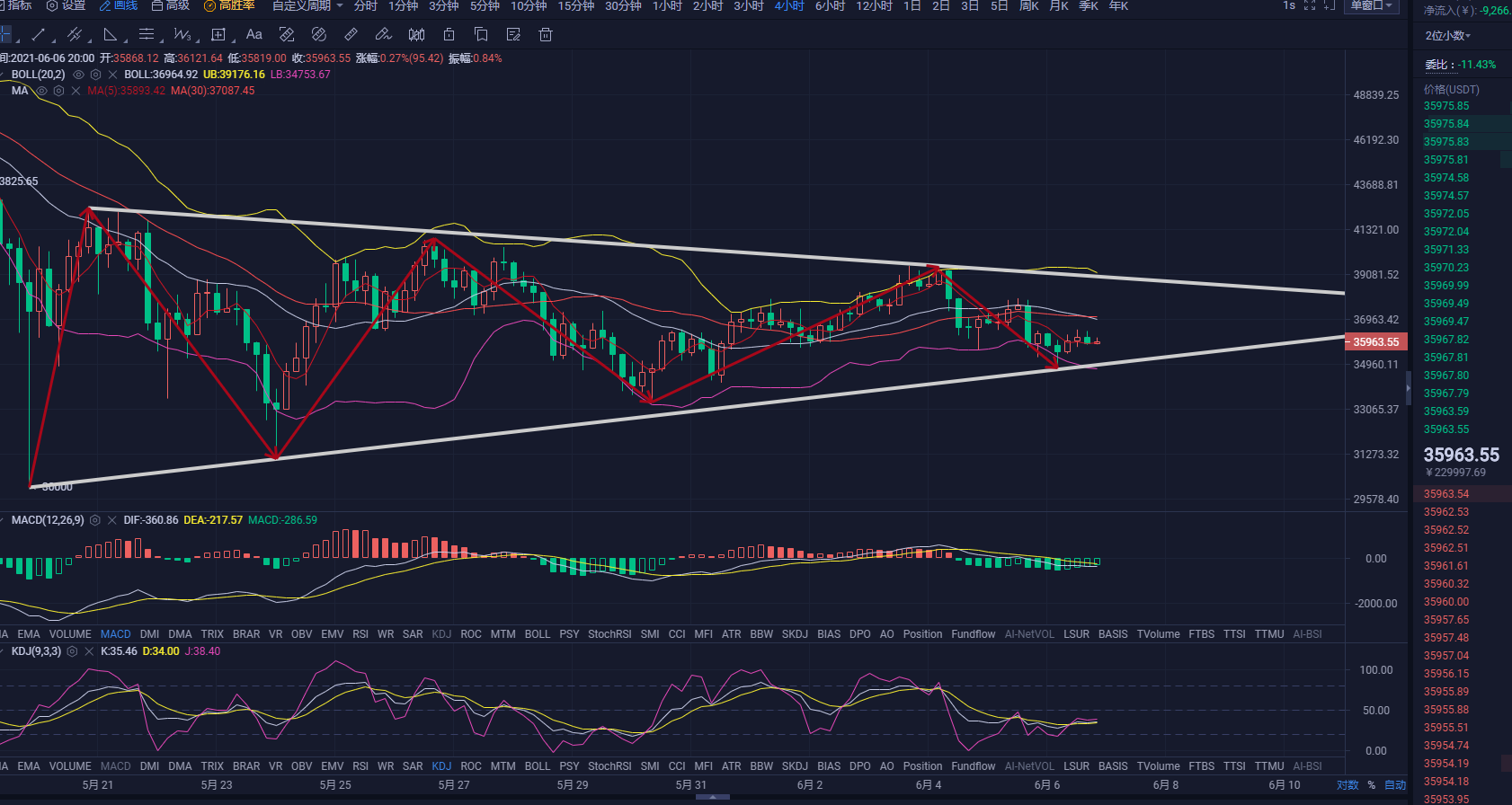This screenshot has height=805, width=1512.
Task: Switch chart to 12小时 timeframe
Action: [874, 5]
